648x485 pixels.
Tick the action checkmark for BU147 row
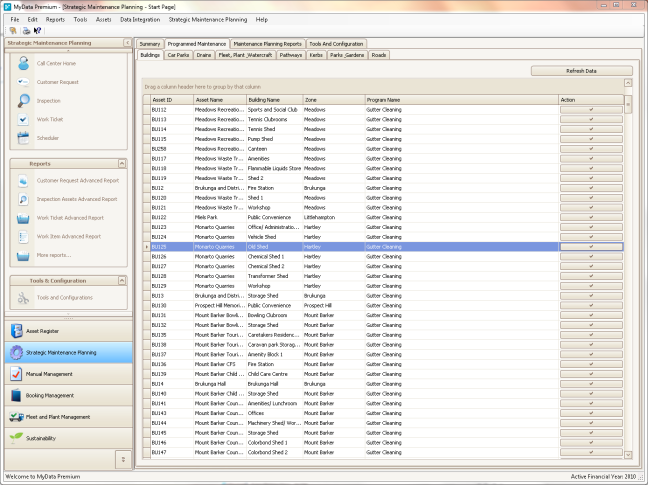tap(591, 452)
